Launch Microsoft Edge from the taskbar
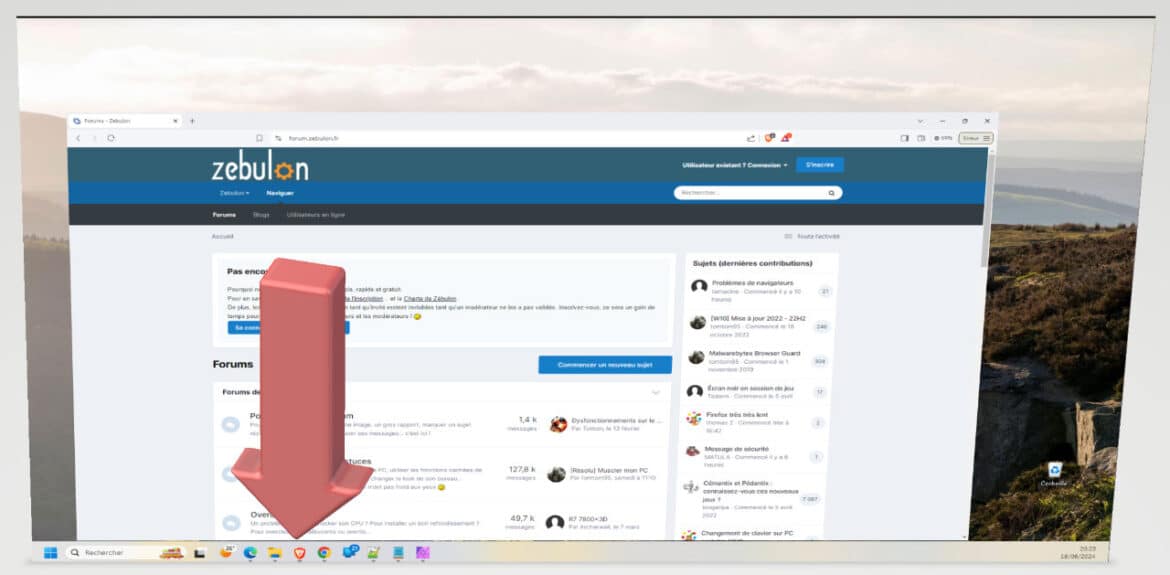This screenshot has height=575, width=1170. point(250,552)
